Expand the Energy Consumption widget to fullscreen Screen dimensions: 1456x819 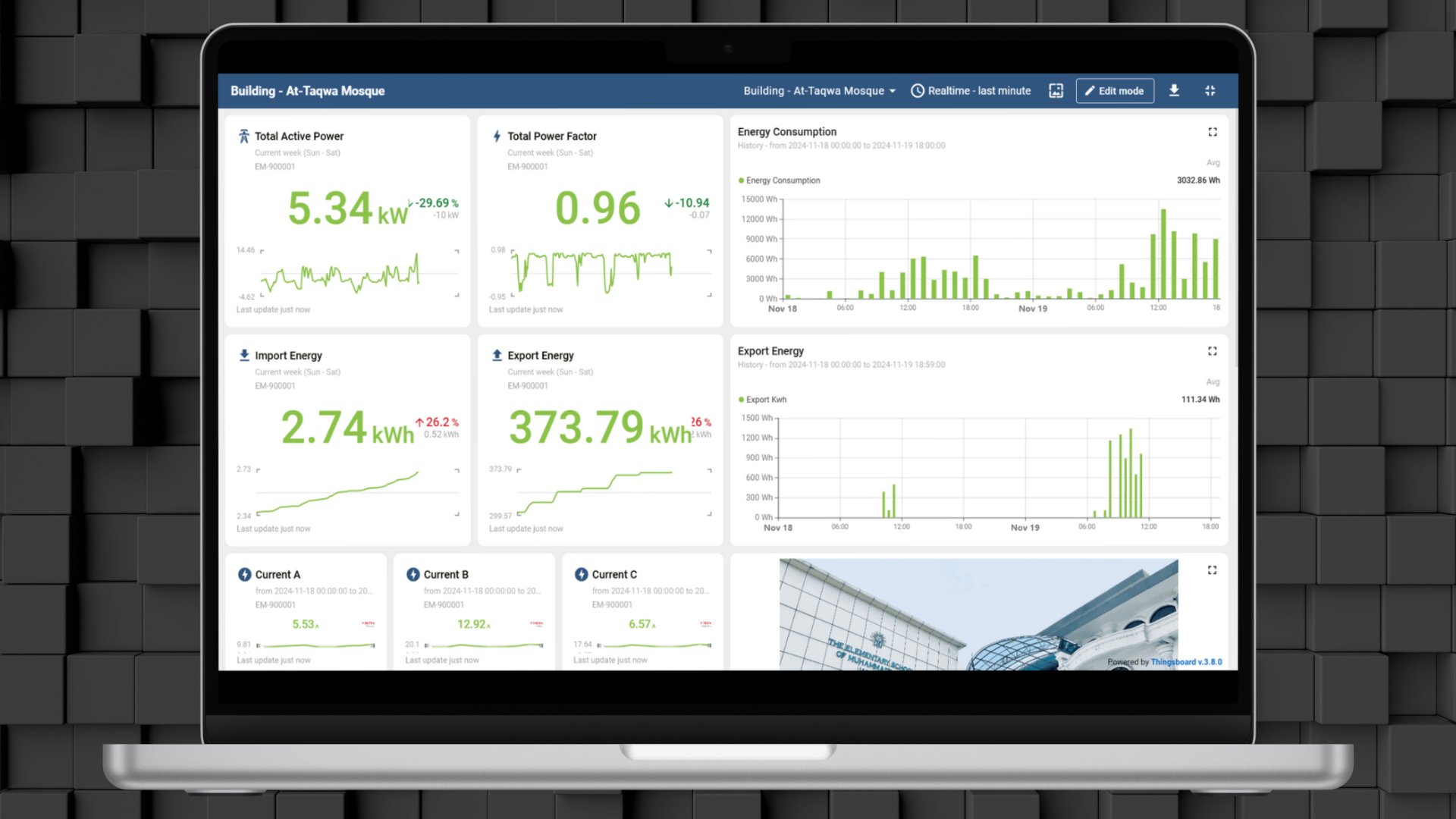click(x=1213, y=132)
